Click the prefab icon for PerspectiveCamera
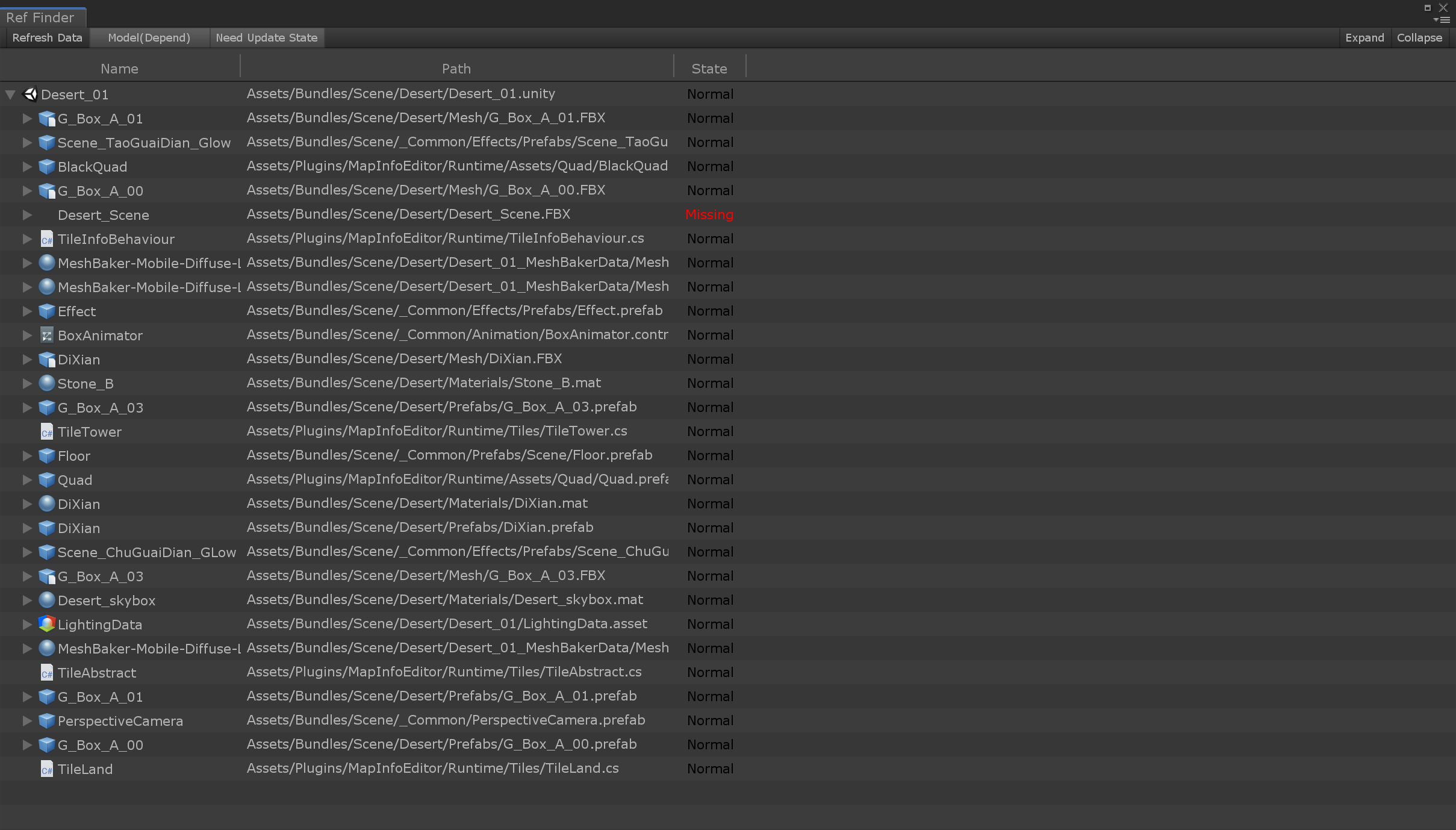Viewport: 1456px width, 830px height. point(47,721)
